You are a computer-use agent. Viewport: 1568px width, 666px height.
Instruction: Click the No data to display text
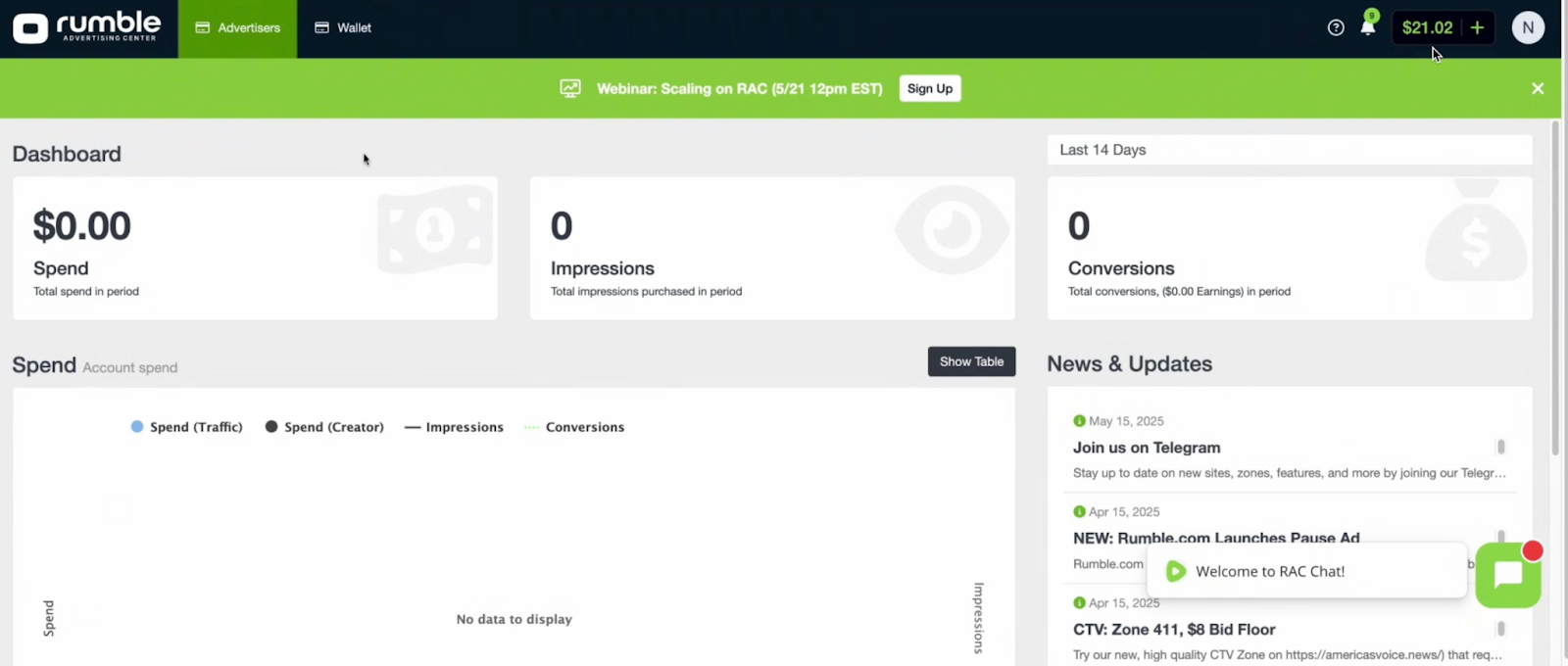pyautogui.click(x=514, y=619)
